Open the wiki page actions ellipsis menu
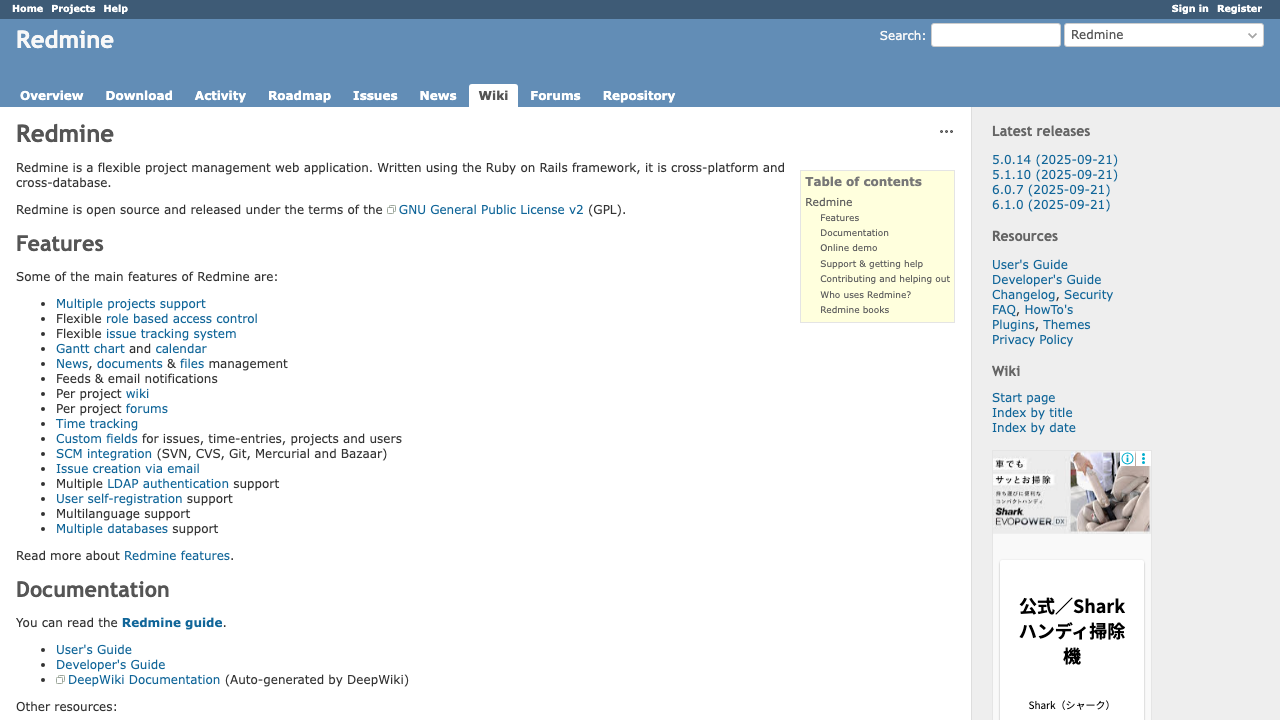The image size is (1280, 720). click(x=946, y=131)
